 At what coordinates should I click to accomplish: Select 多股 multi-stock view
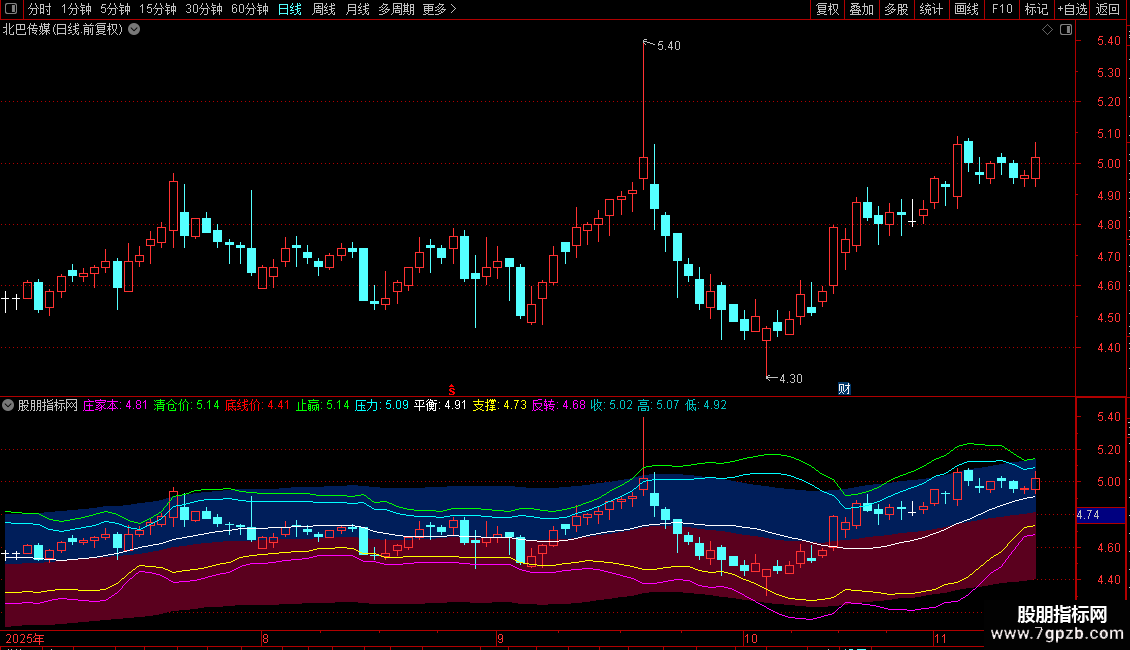[896, 10]
